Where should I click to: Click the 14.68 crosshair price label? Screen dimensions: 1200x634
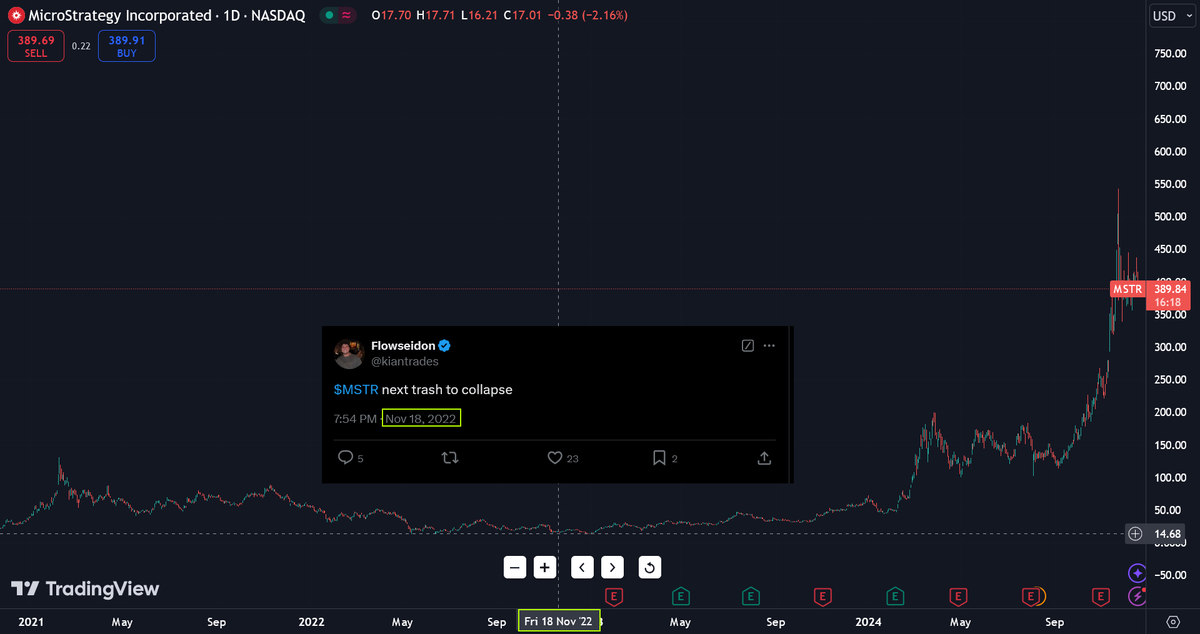1167,534
